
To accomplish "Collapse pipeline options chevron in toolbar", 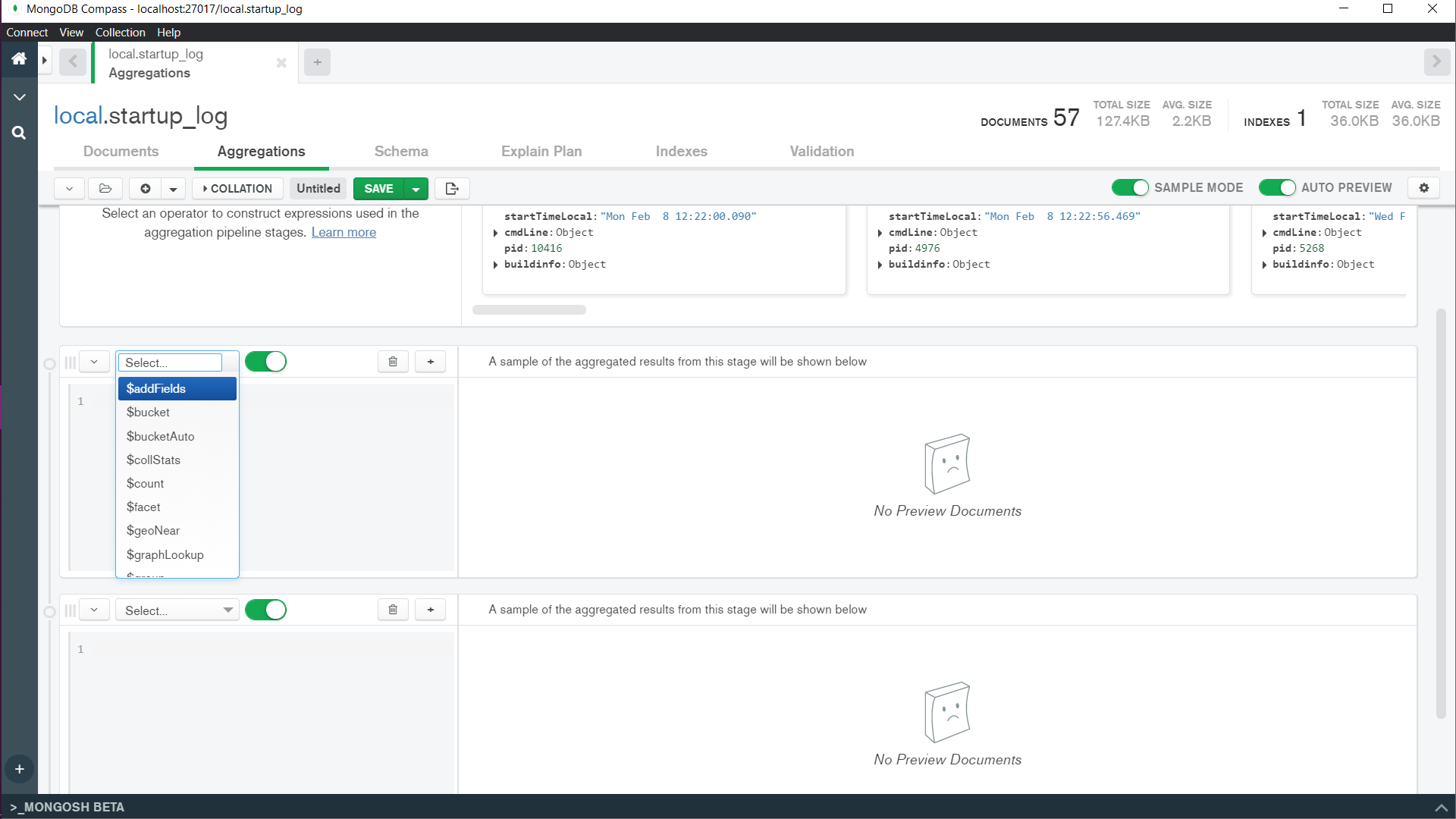I will pyautogui.click(x=69, y=188).
